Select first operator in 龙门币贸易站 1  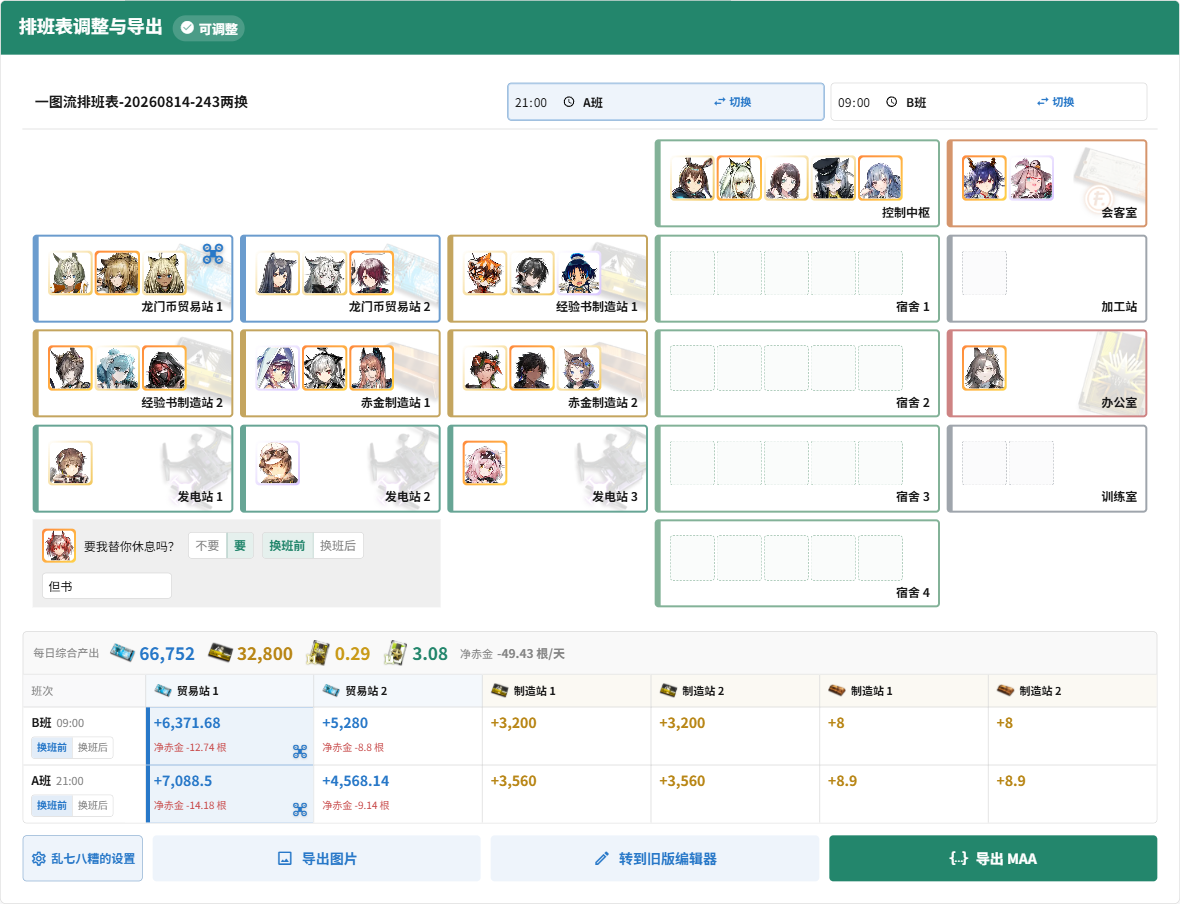[x=71, y=272]
